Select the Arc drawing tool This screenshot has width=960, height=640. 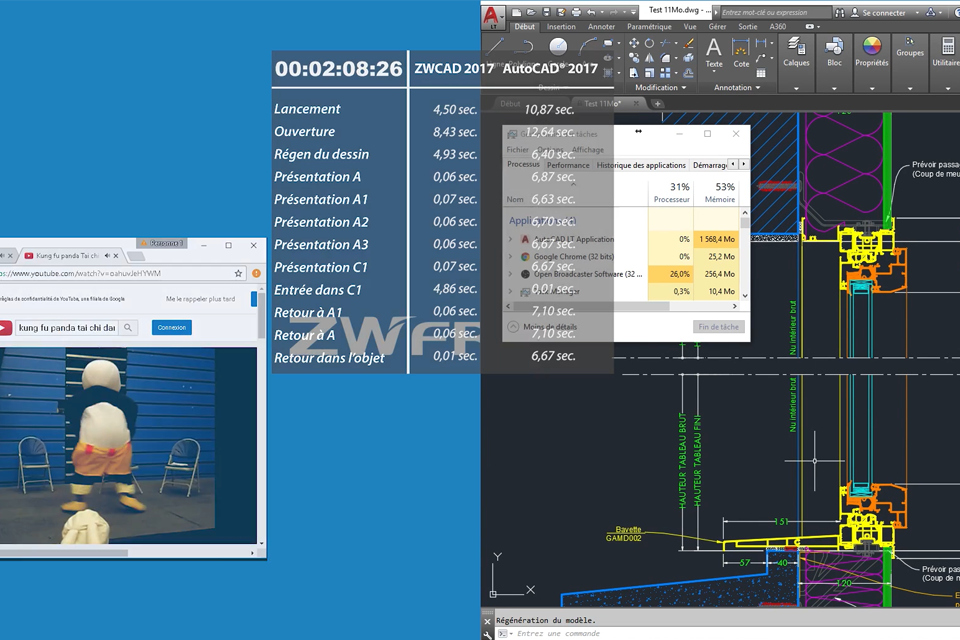588,46
